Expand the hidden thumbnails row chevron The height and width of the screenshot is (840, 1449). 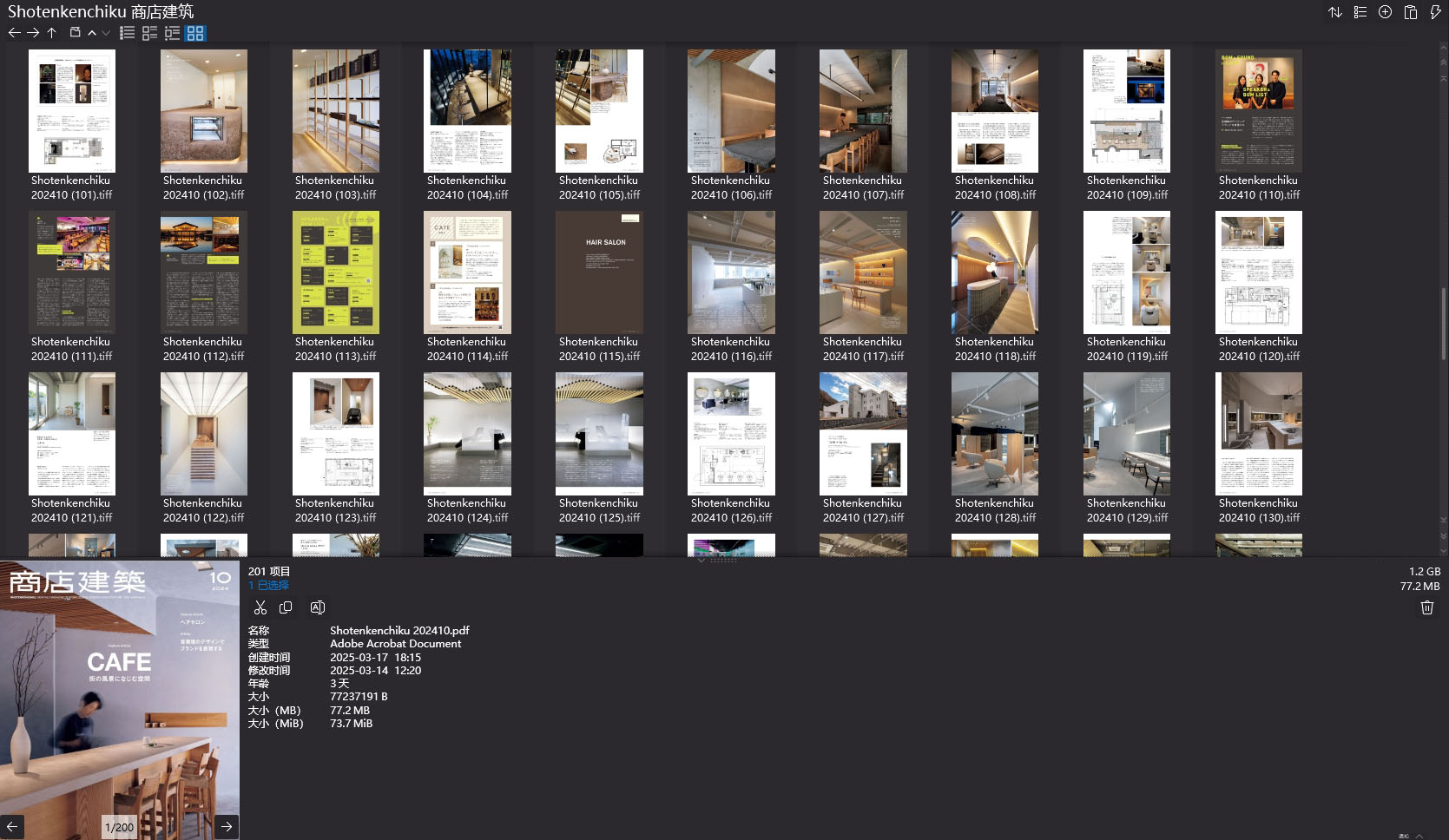pyautogui.click(x=701, y=560)
